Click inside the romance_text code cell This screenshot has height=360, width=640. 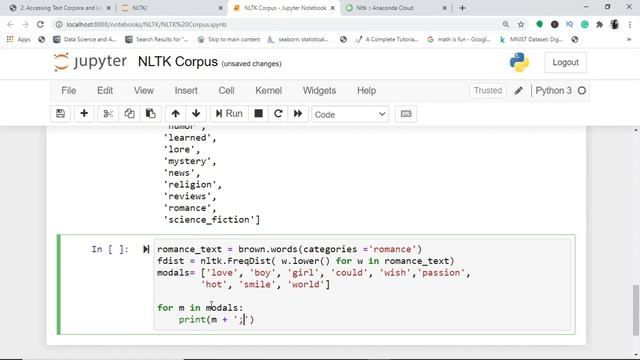tap(362, 284)
